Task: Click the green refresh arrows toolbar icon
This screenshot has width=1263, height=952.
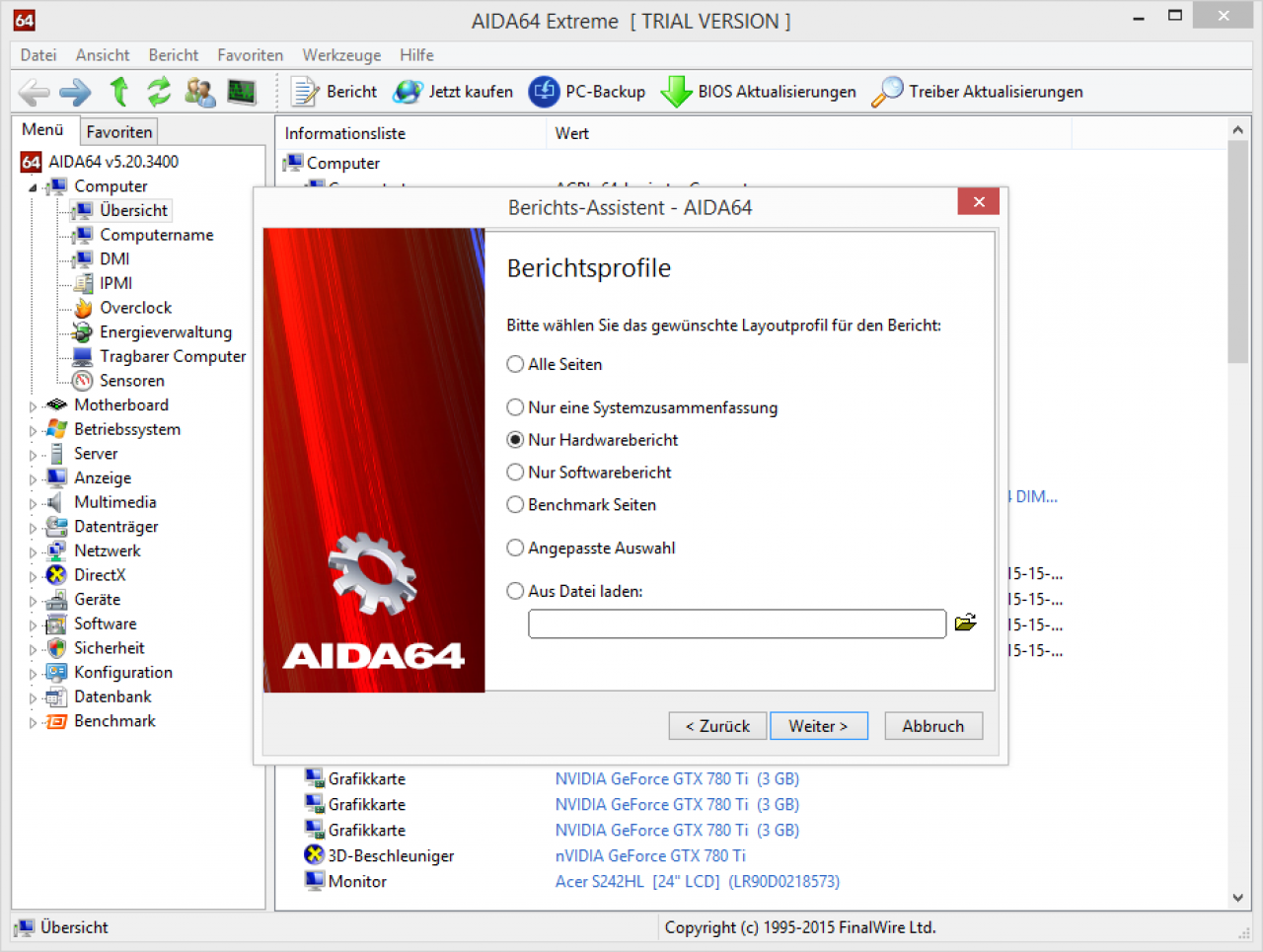Action: pyautogui.click(x=159, y=92)
